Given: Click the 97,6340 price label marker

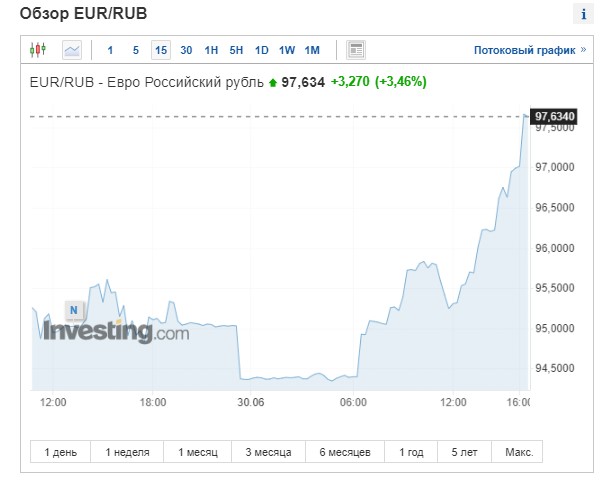Looking at the screenshot, I should [x=555, y=116].
